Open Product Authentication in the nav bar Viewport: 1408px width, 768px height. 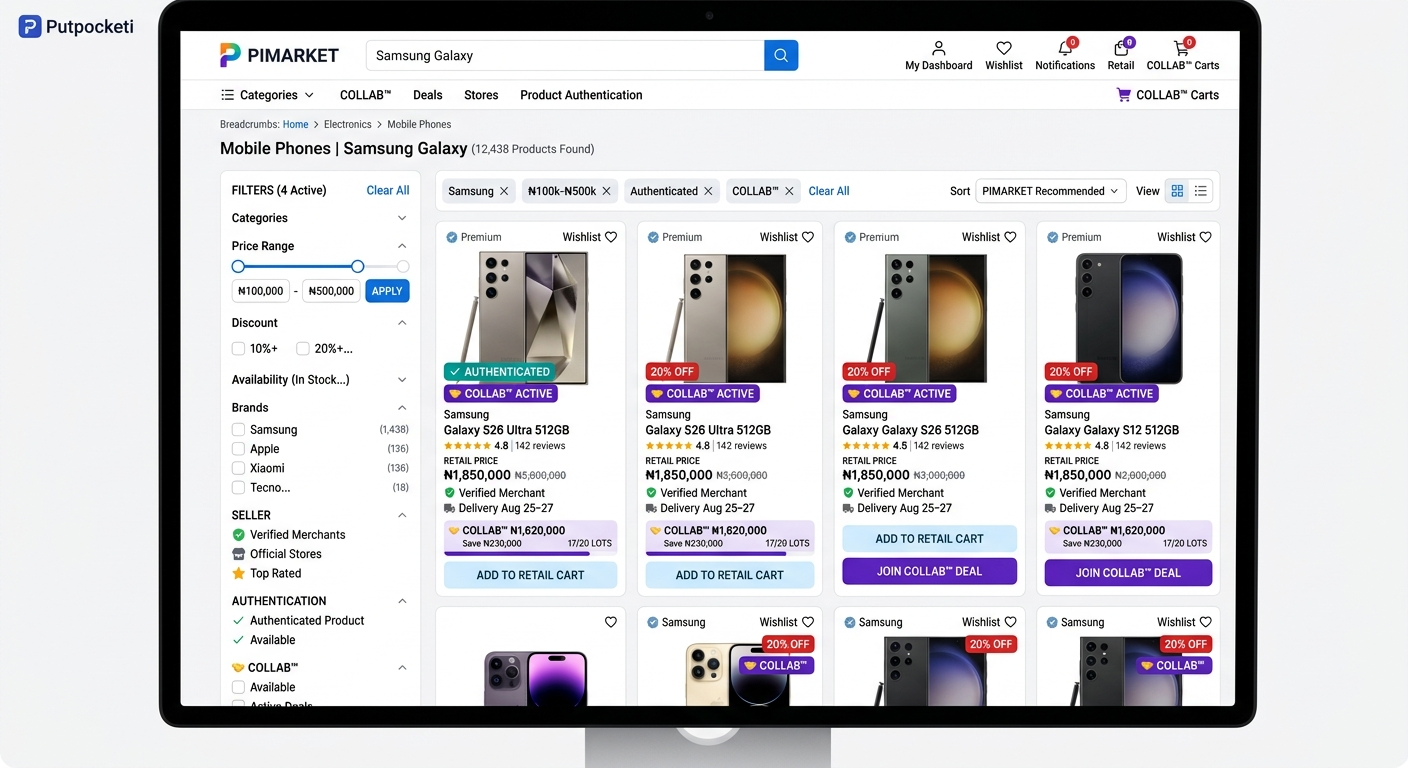tap(581, 95)
